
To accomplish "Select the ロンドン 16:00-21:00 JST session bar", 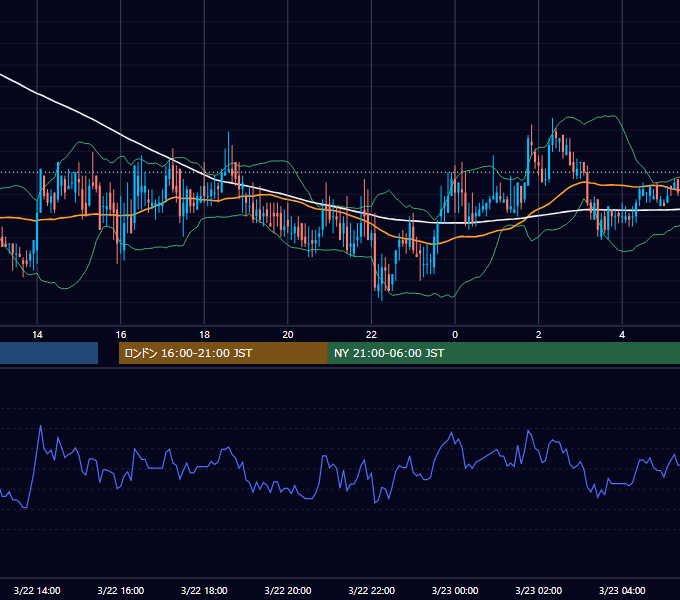I will 223,353.
